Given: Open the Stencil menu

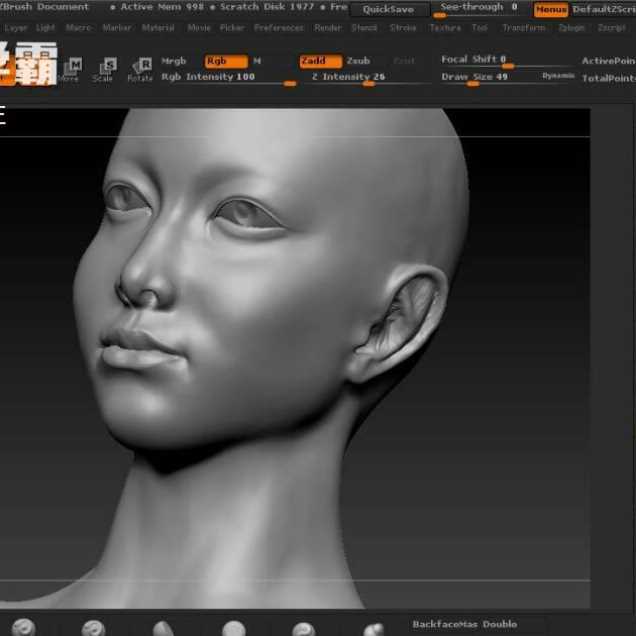Looking at the screenshot, I should click(364, 28).
